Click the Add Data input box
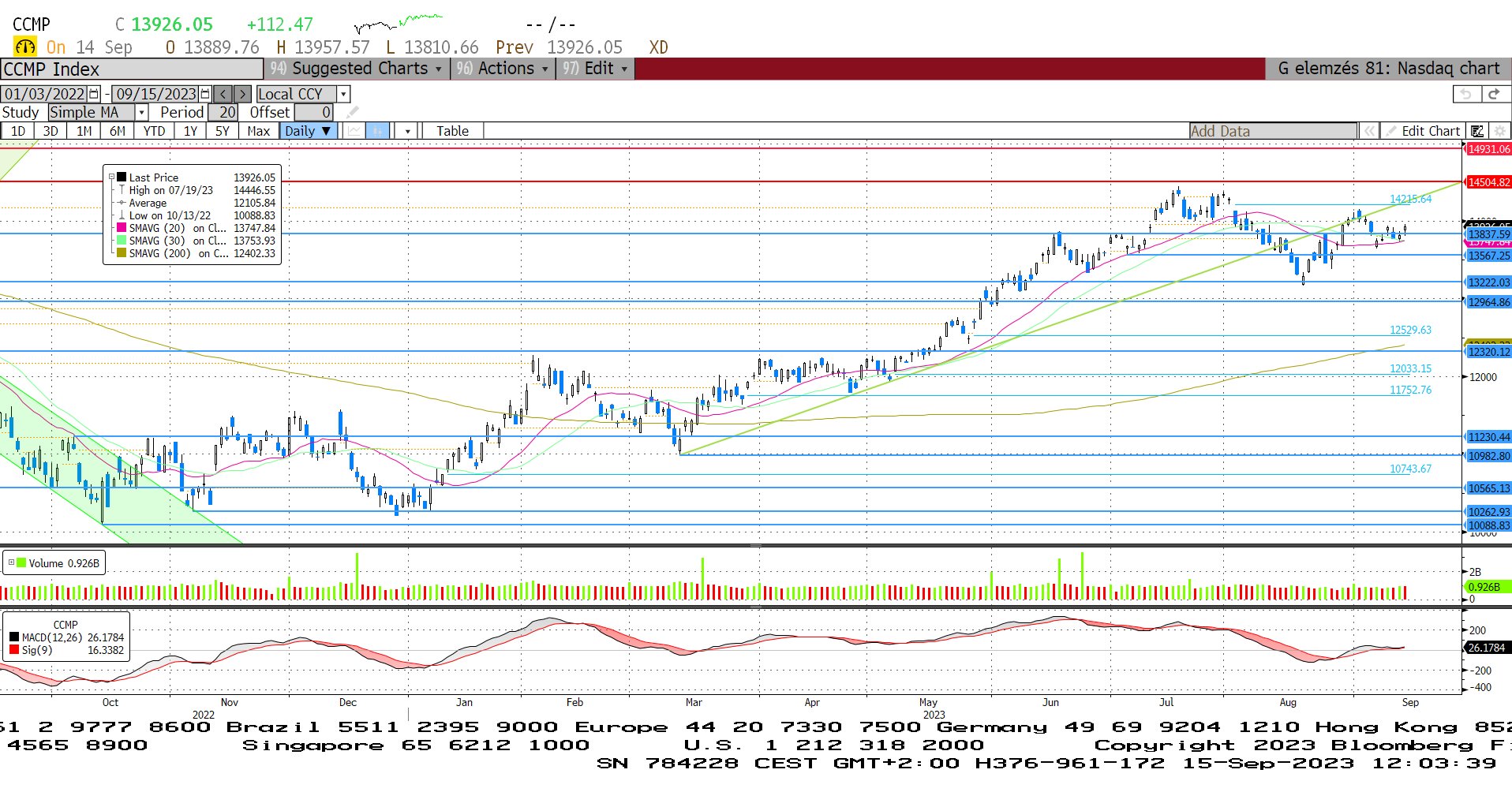Screen dimensions: 1512x807 [x=1274, y=131]
